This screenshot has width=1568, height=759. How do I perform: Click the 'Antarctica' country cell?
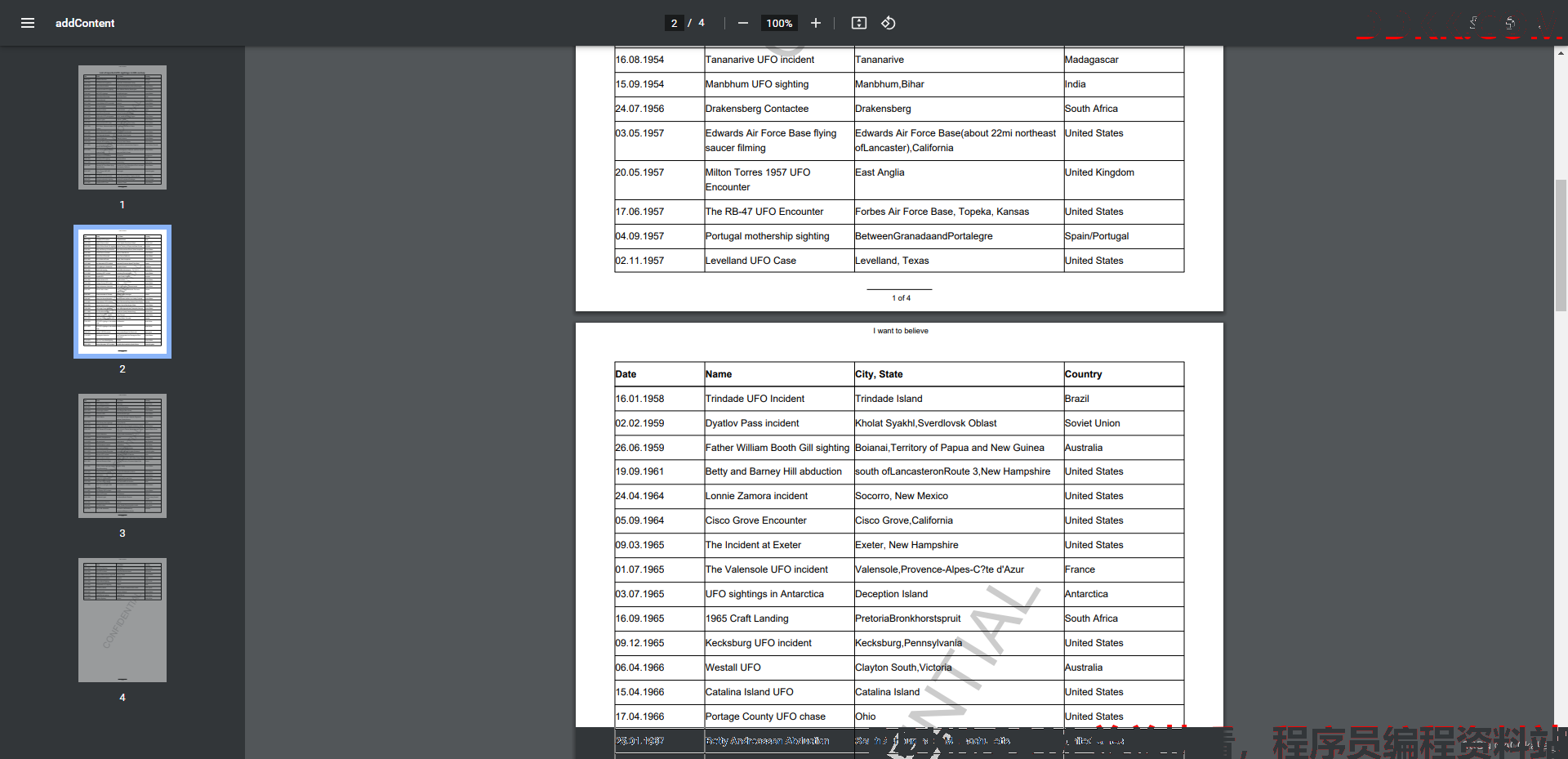1124,594
